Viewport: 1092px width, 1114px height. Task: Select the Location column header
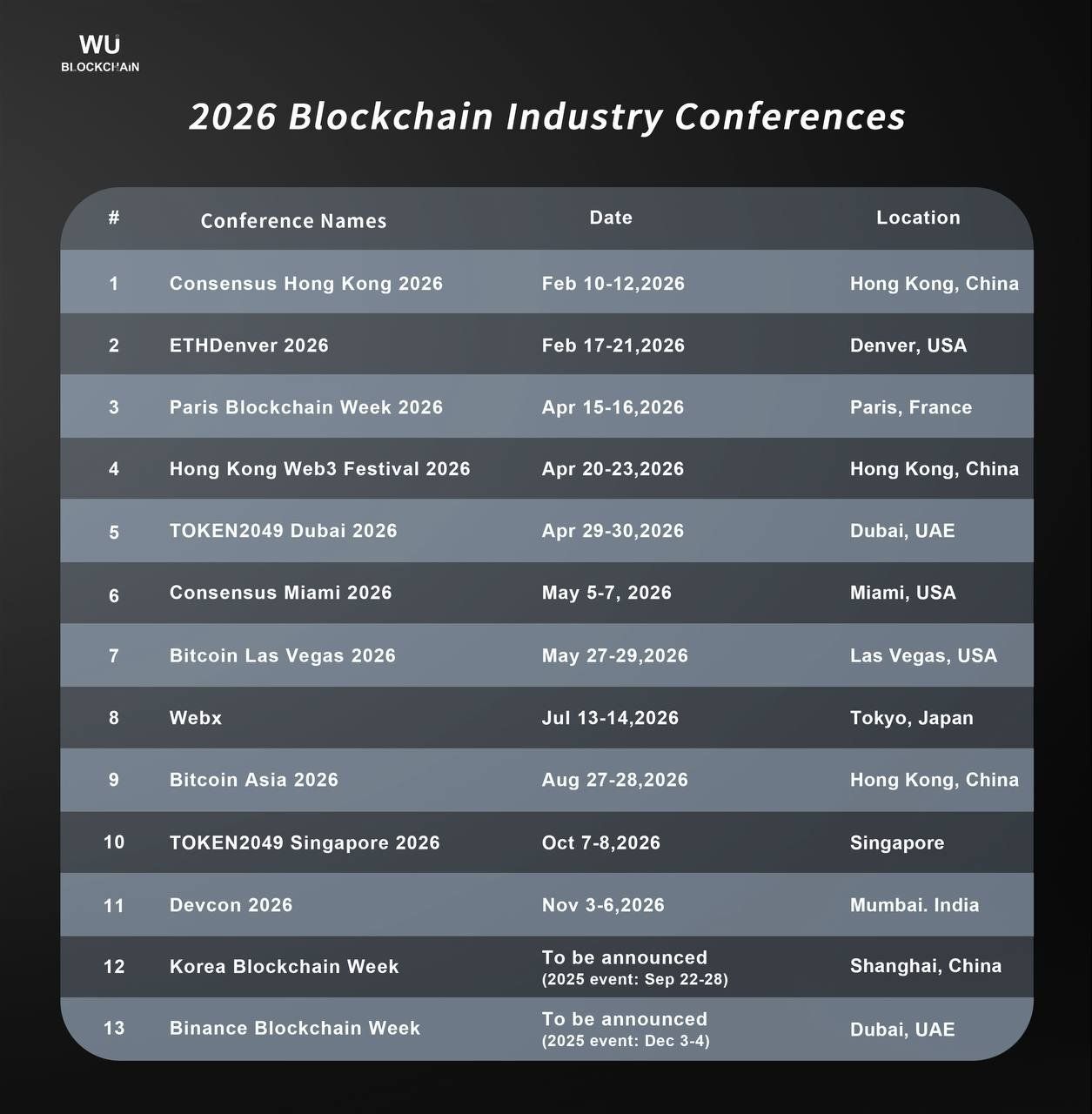point(918,218)
